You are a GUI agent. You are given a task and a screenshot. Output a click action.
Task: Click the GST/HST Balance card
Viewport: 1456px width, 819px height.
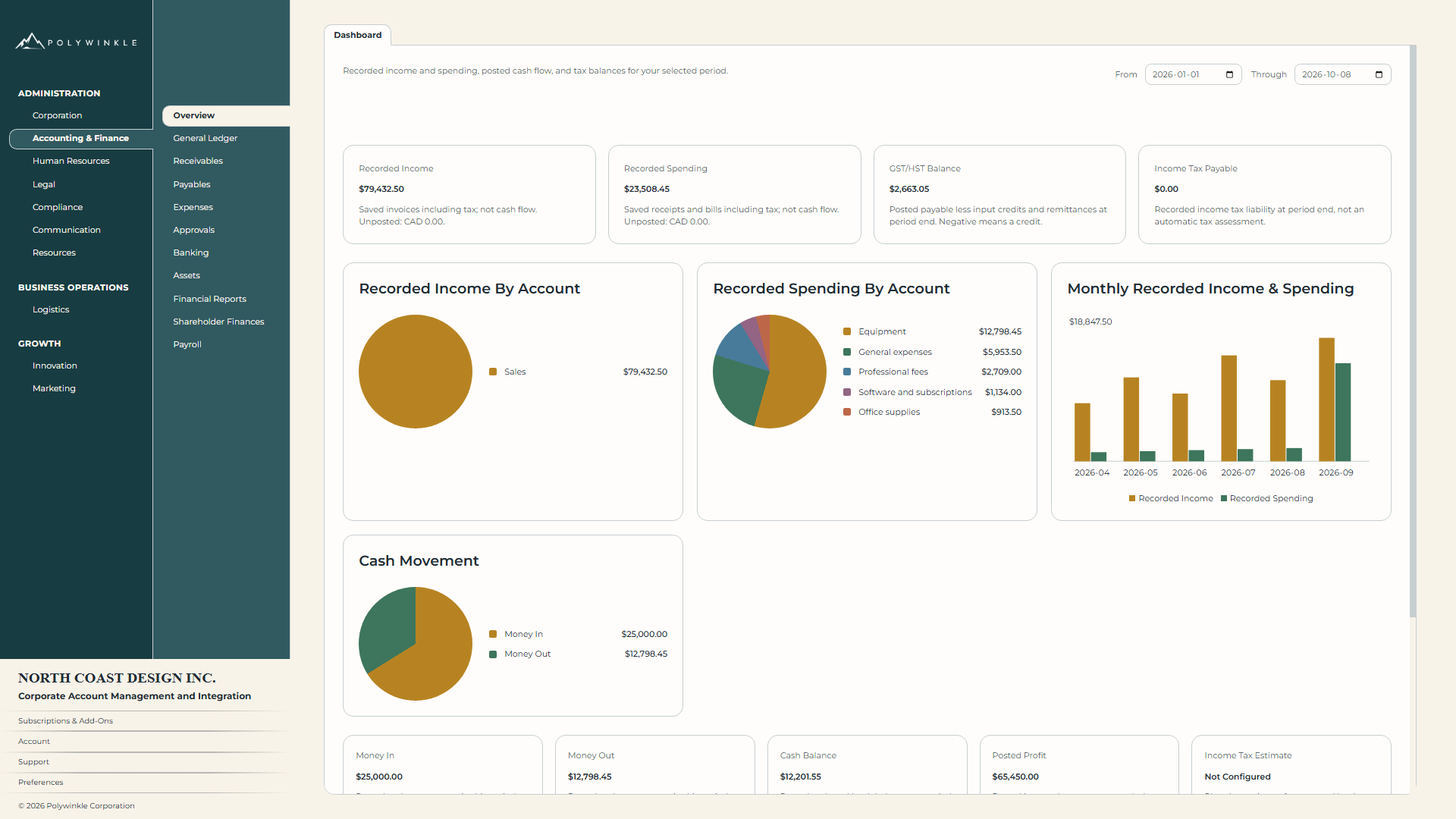click(999, 194)
